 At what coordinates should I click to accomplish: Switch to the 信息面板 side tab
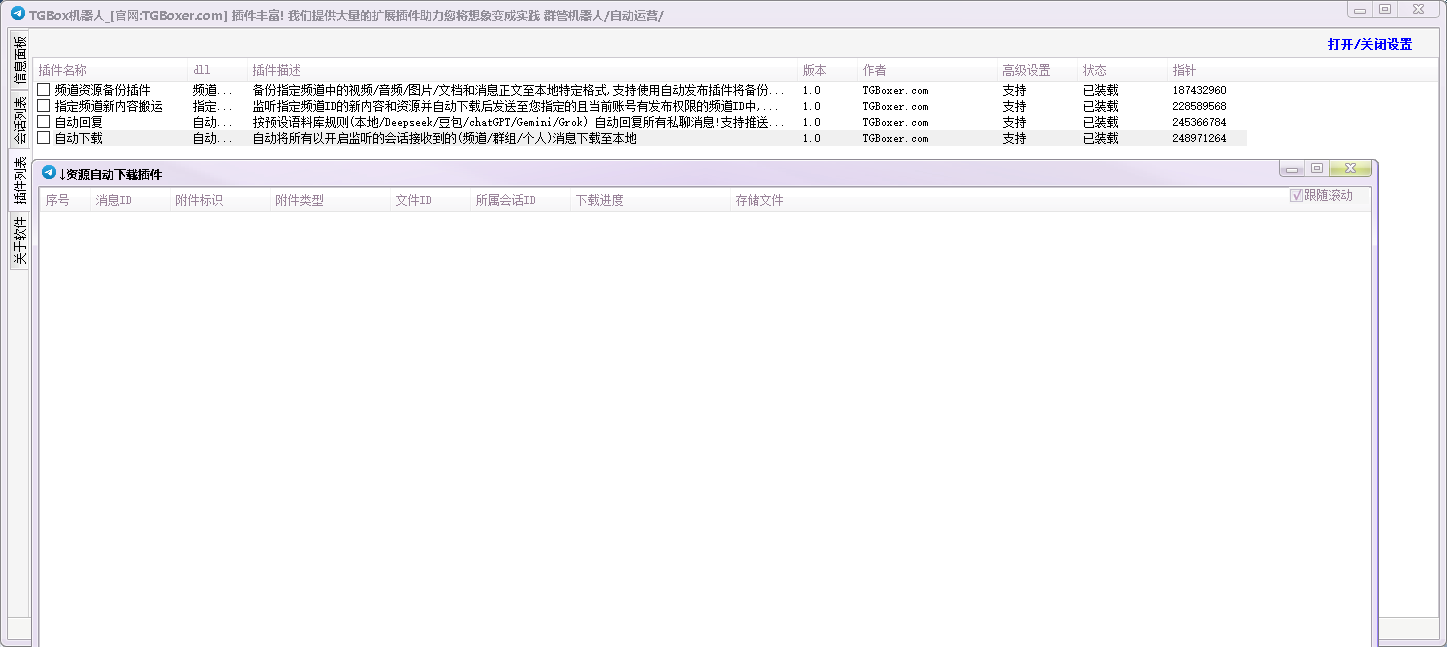coord(19,59)
